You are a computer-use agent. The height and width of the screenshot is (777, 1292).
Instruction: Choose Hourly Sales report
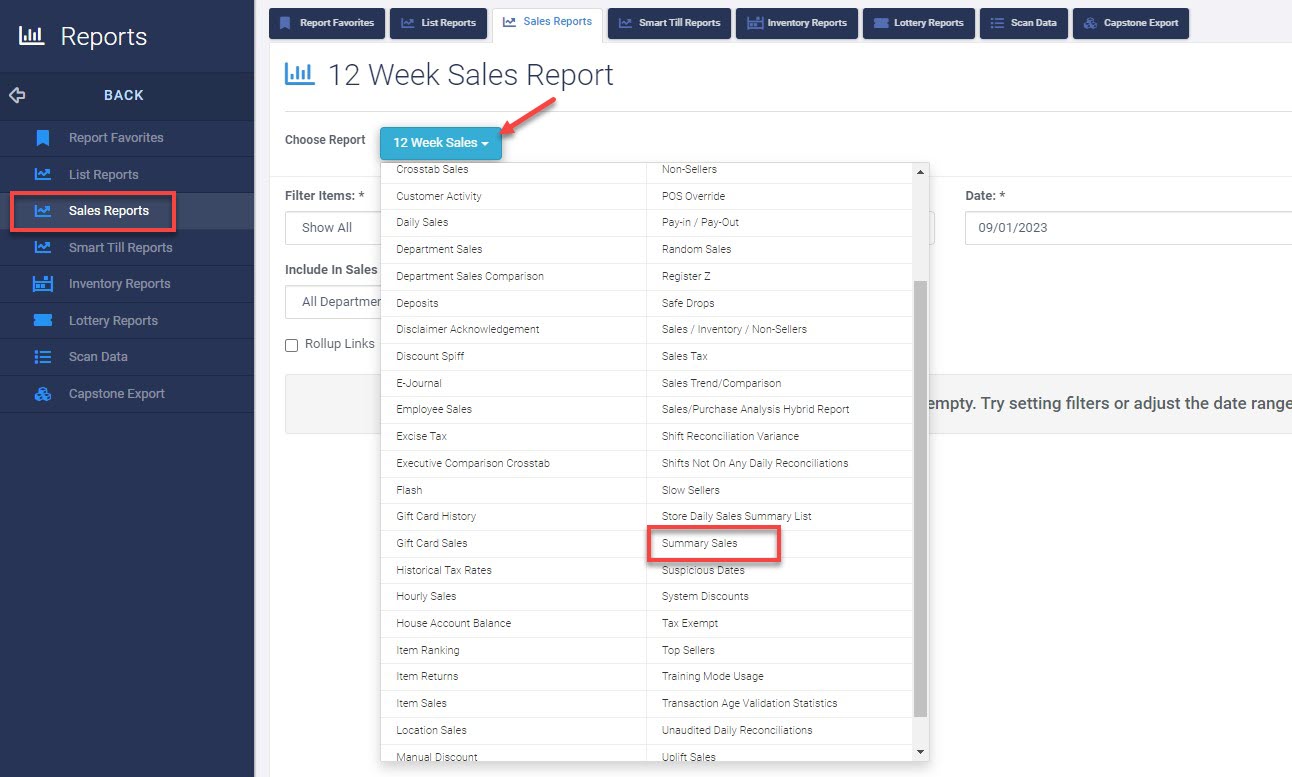[426, 596]
